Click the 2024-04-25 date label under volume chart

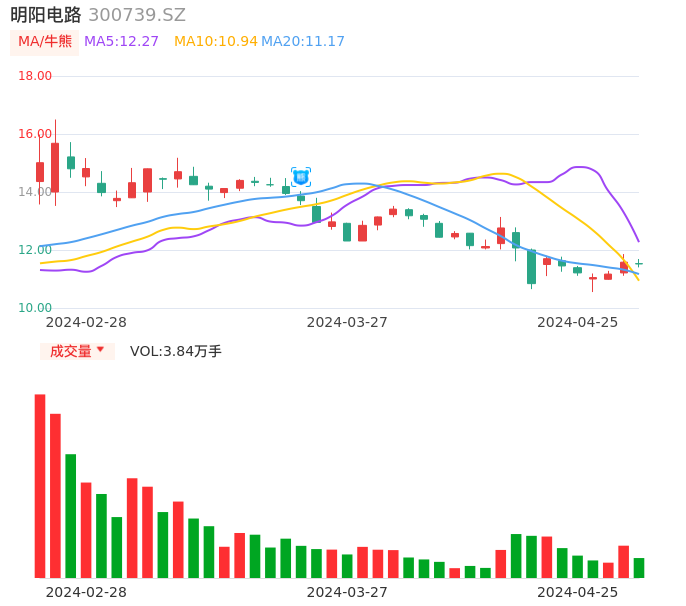[x=577, y=592]
